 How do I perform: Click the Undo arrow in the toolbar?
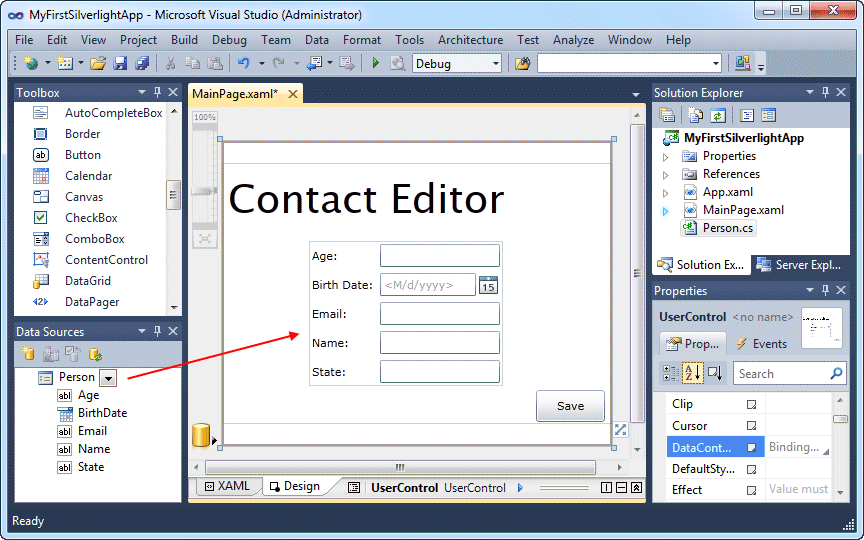point(244,63)
